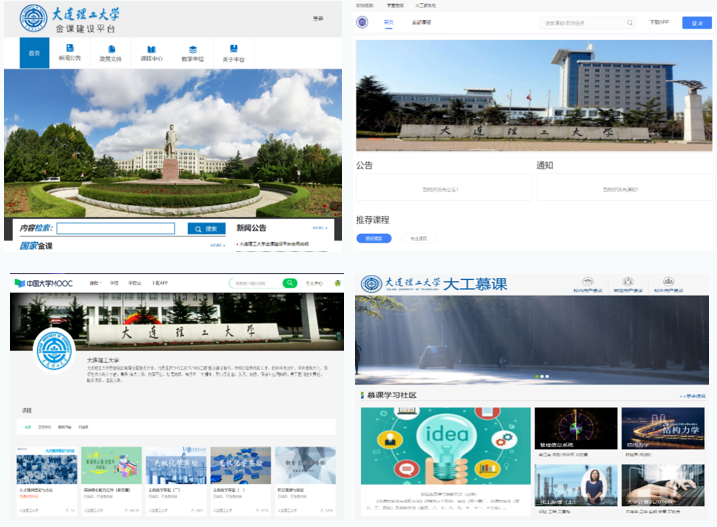Open 首页 tab in 金课建设平台 navigation
Viewport: 717px width, 527px height.
(34, 53)
